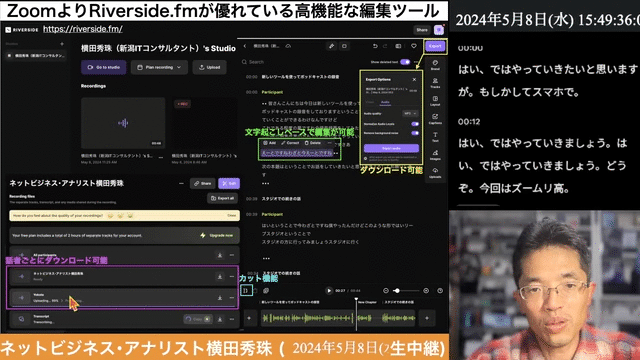640x360 pixels.
Task: Click the split/cut tool icon above timeline
Action: click(x=246, y=291)
